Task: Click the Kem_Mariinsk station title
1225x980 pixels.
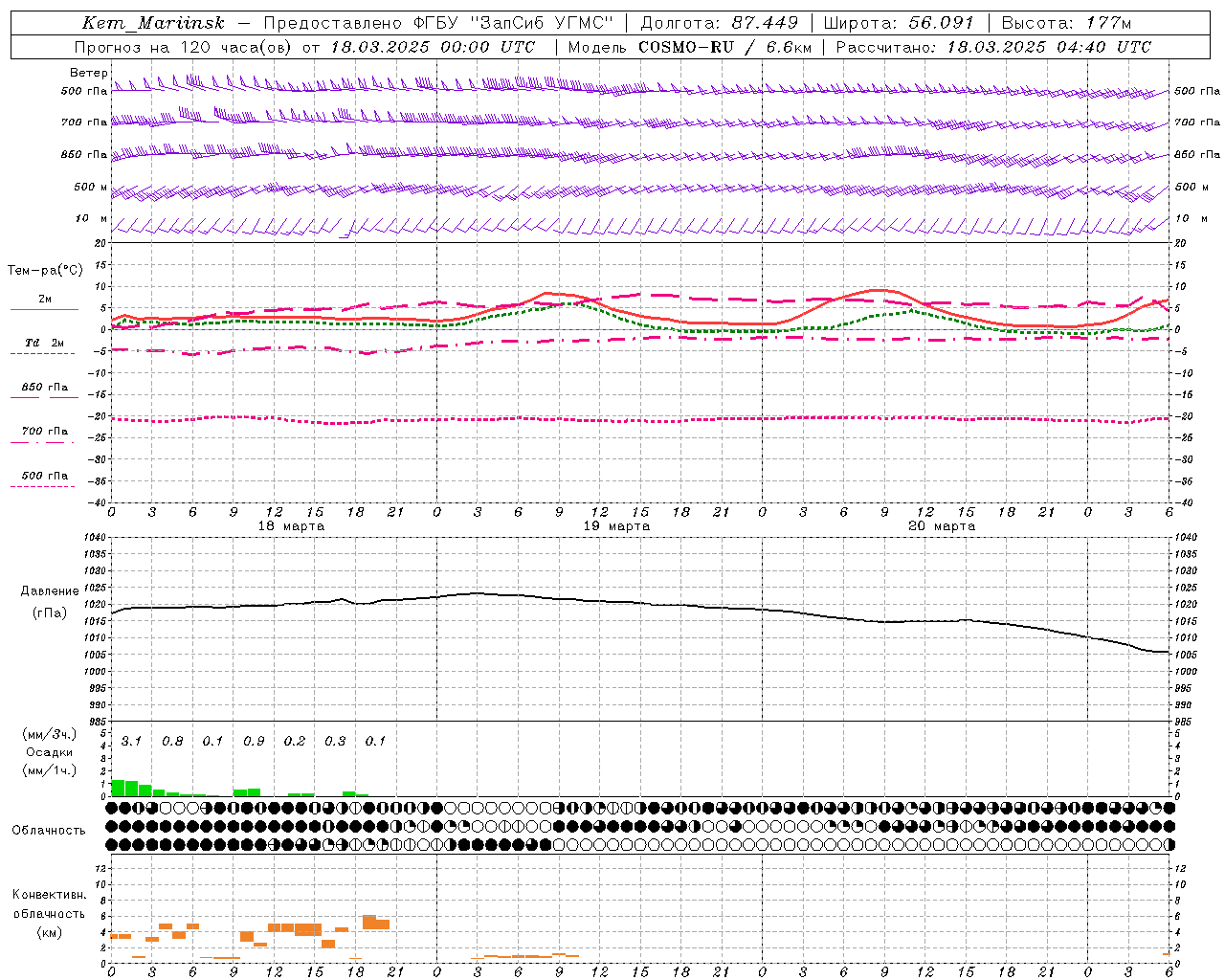Action: click(153, 23)
